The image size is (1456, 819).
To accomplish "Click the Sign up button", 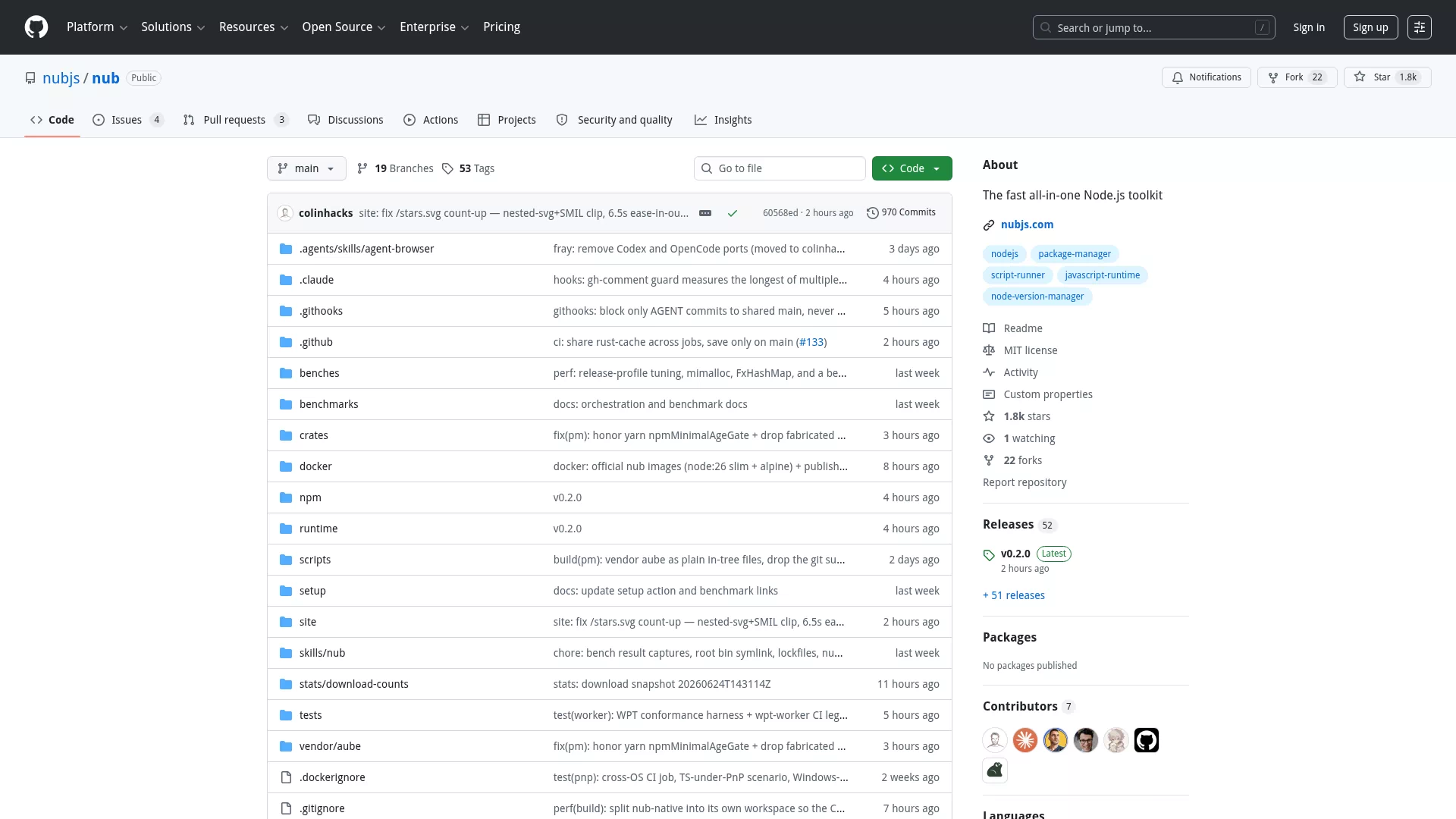I will (1370, 27).
